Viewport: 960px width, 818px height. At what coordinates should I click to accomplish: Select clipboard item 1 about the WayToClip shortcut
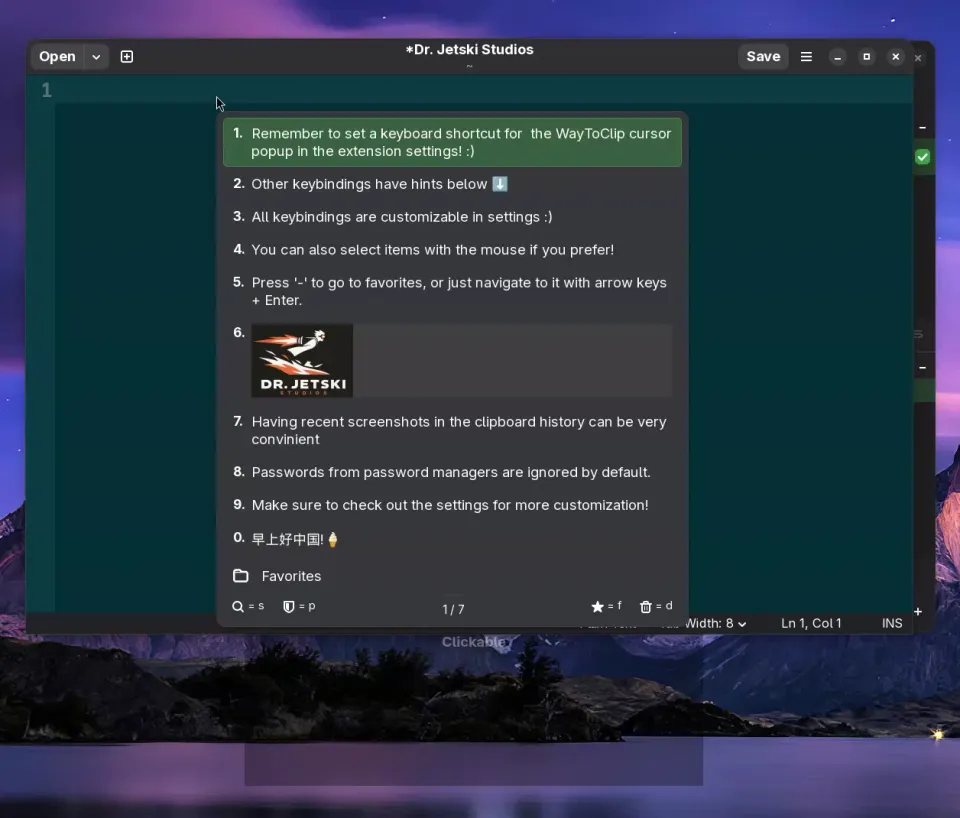(452, 142)
